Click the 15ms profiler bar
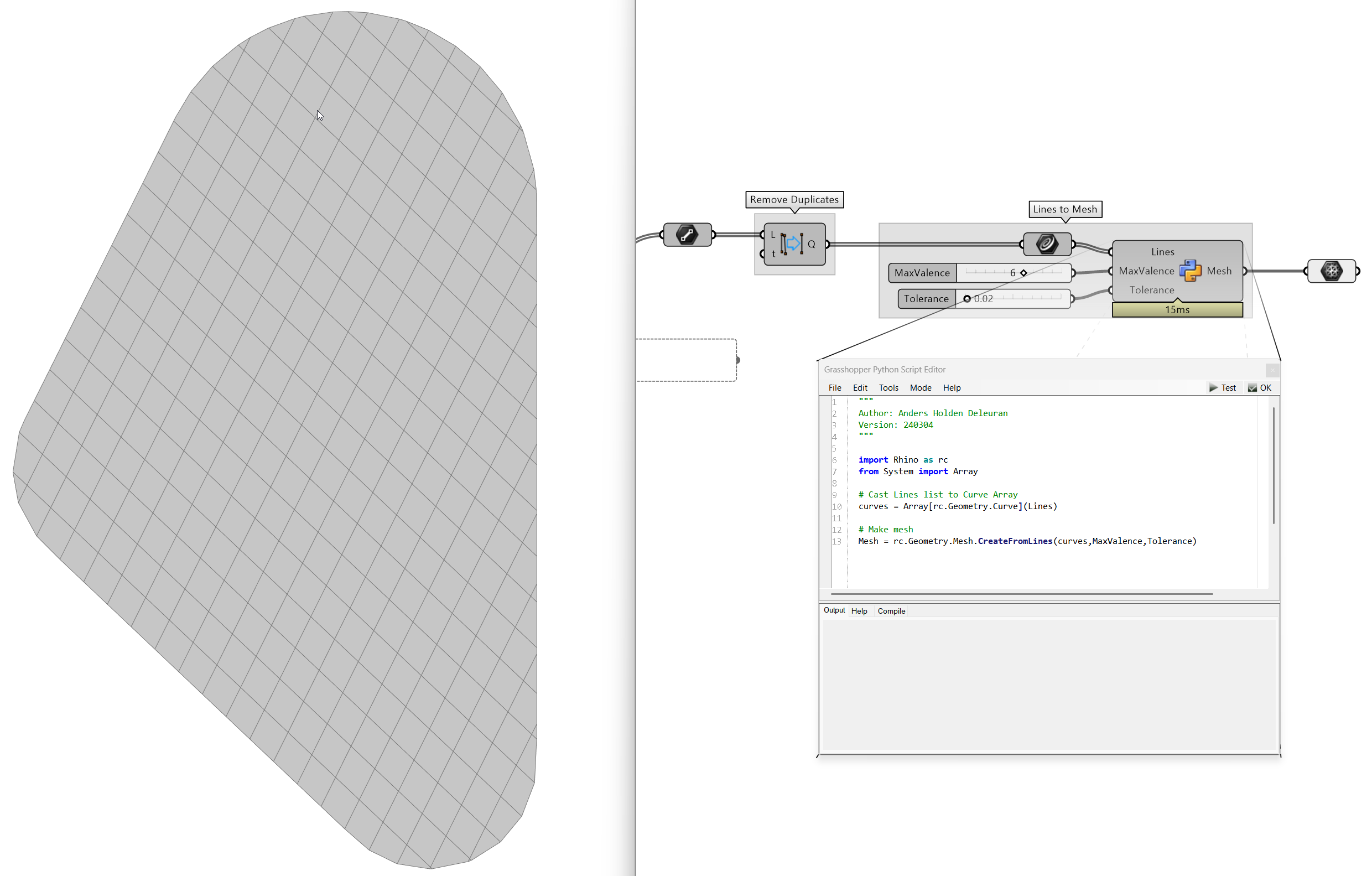The image size is (1372, 876). (x=1177, y=310)
